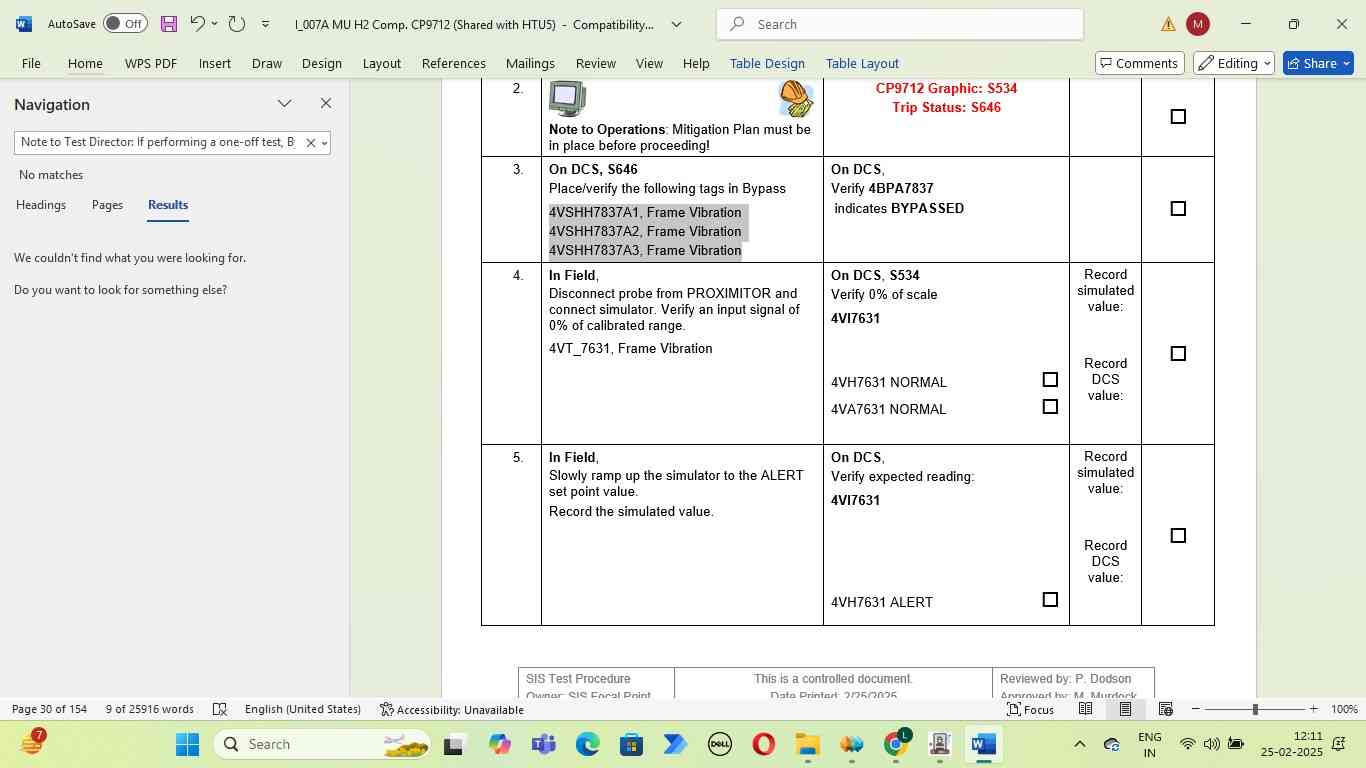Click the Page 30 of 154 indicator
This screenshot has width=1366, height=768.
[49, 709]
